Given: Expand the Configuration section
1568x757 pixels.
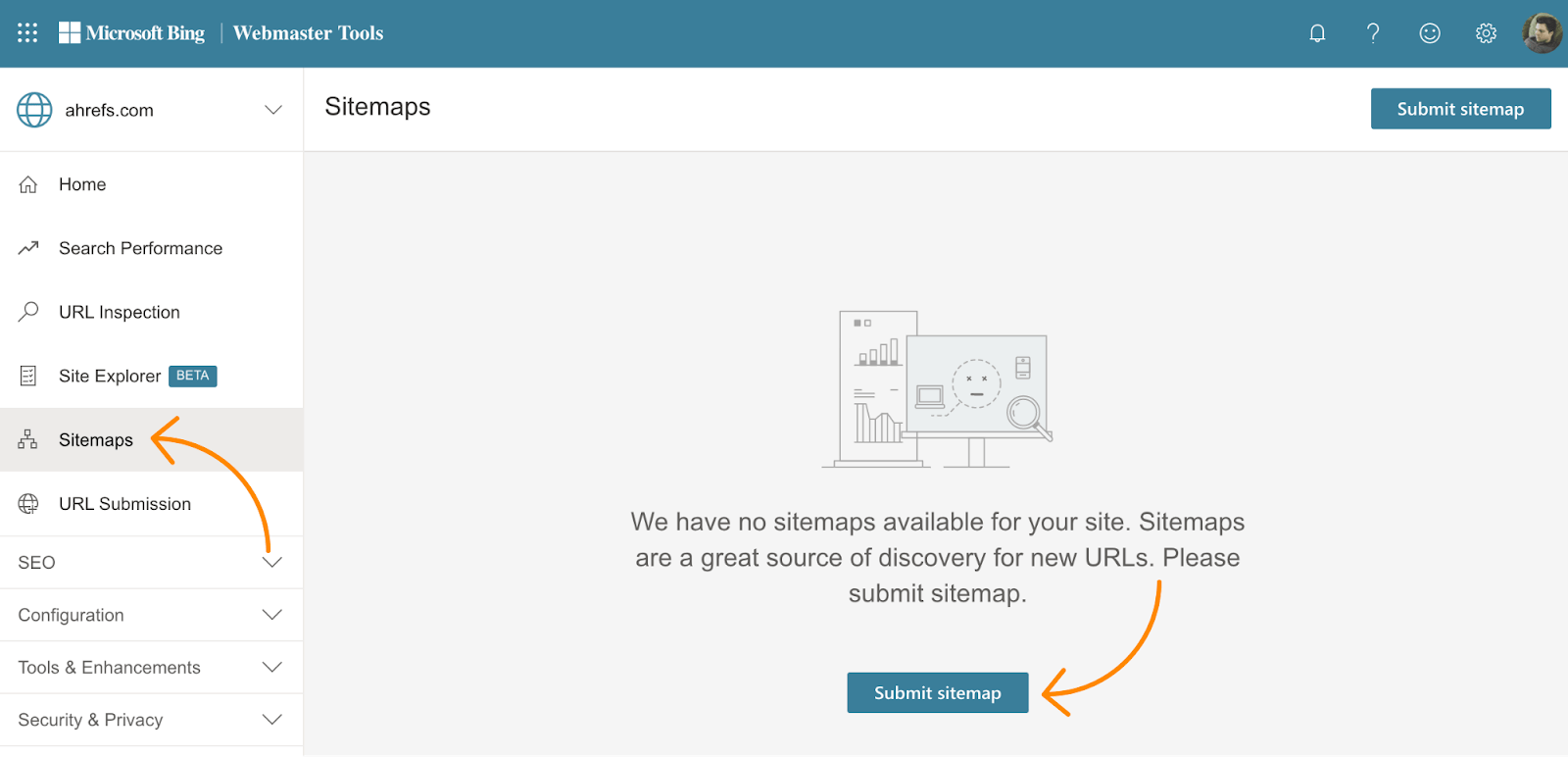Looking at the screenshot, I should (152, 615).
